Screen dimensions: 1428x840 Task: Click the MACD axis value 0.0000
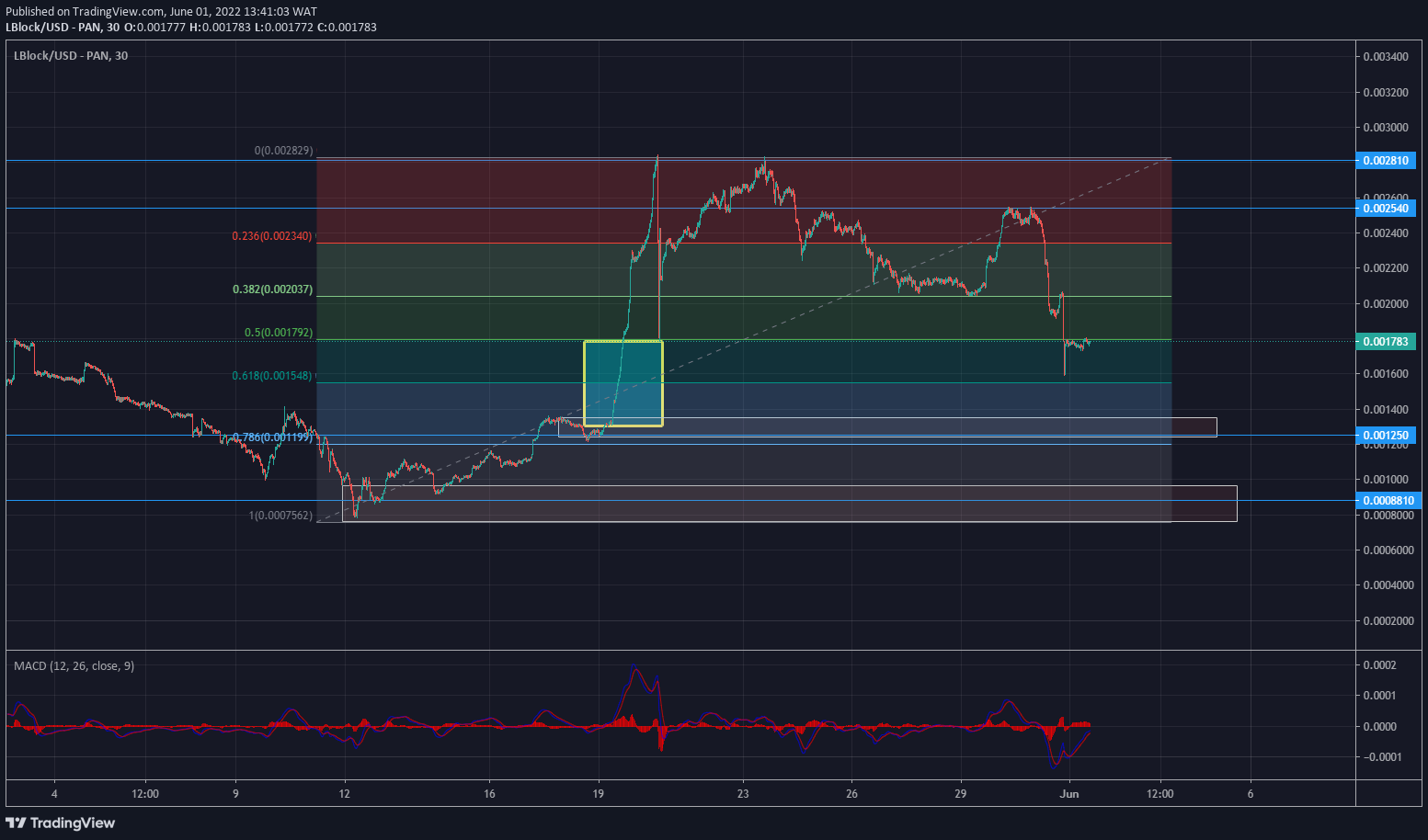tap(1379, 727)
